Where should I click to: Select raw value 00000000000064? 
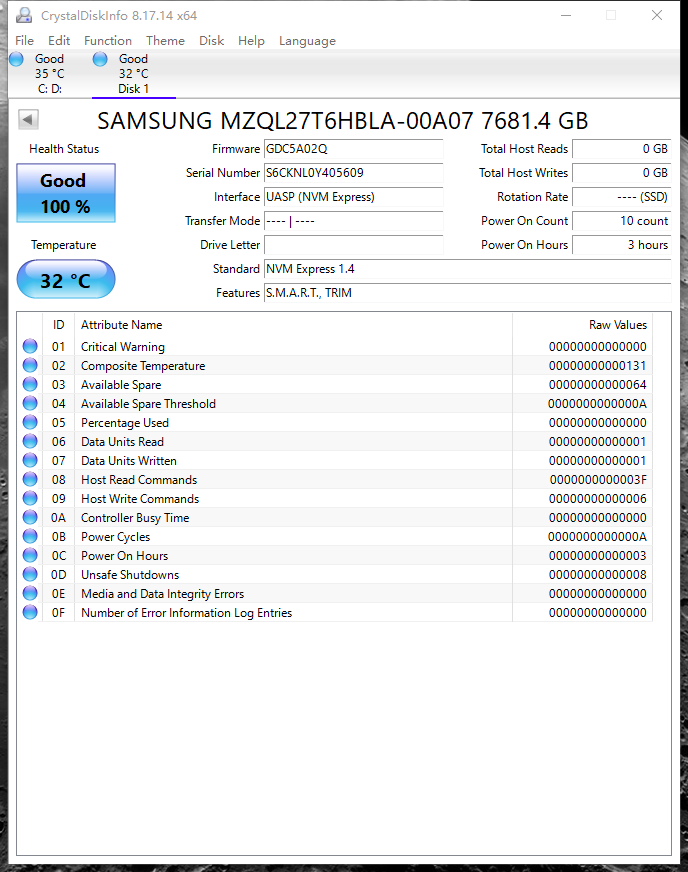(x=597, y=385)
